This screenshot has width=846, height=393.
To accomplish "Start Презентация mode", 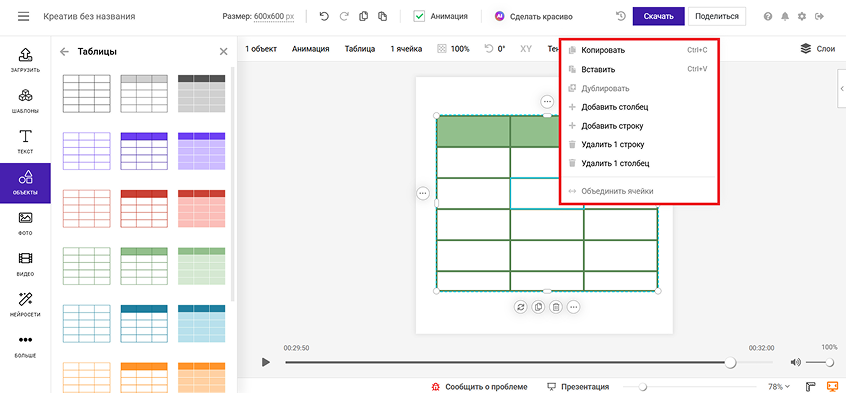I will [578, 387].
